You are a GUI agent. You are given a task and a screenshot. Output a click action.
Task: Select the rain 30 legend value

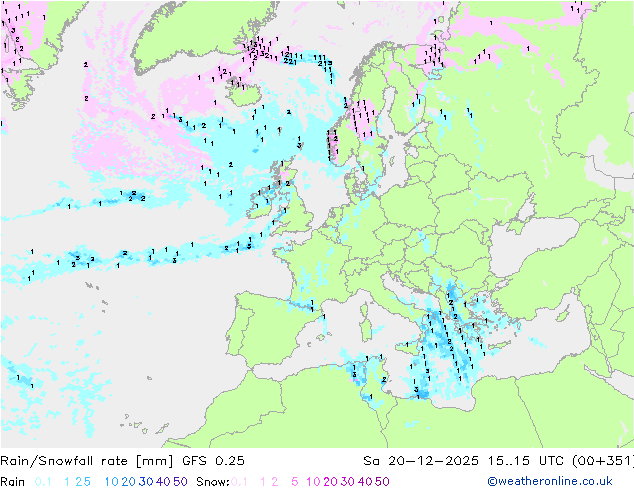point(146,482)
